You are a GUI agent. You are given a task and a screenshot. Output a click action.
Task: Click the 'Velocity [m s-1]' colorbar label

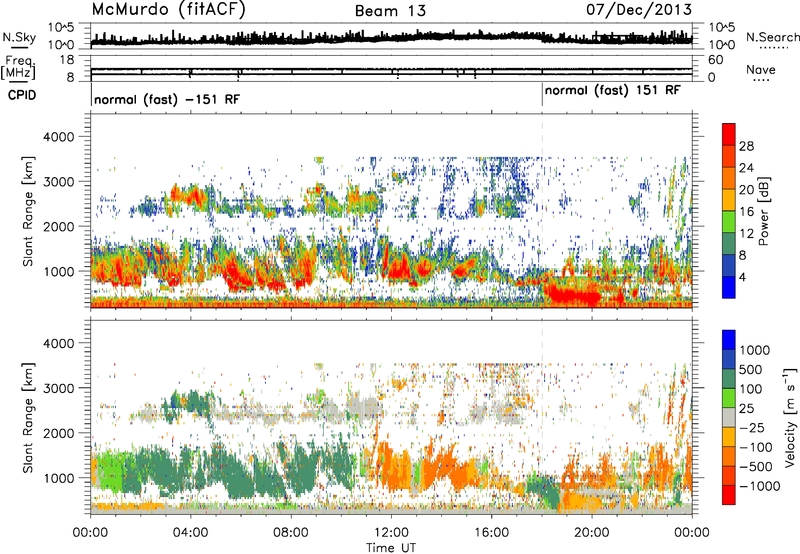click(x=790, y=417)
